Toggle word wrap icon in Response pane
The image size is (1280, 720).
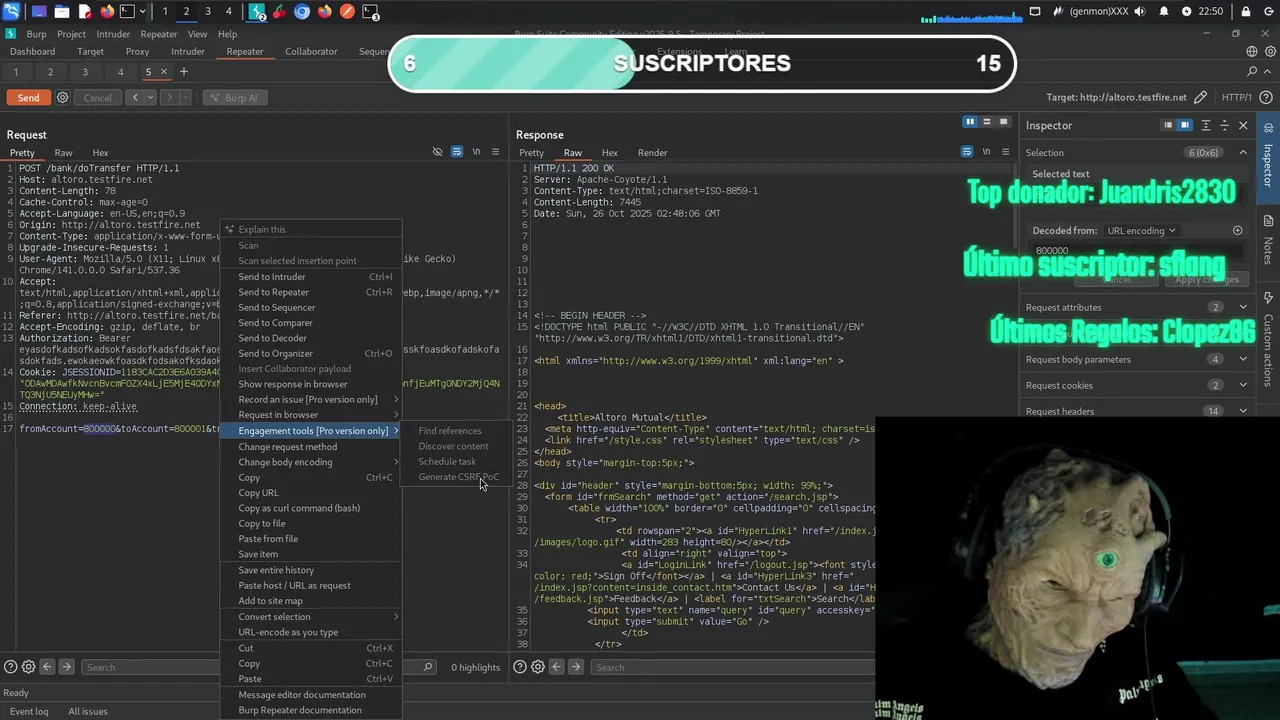point(967,152)
